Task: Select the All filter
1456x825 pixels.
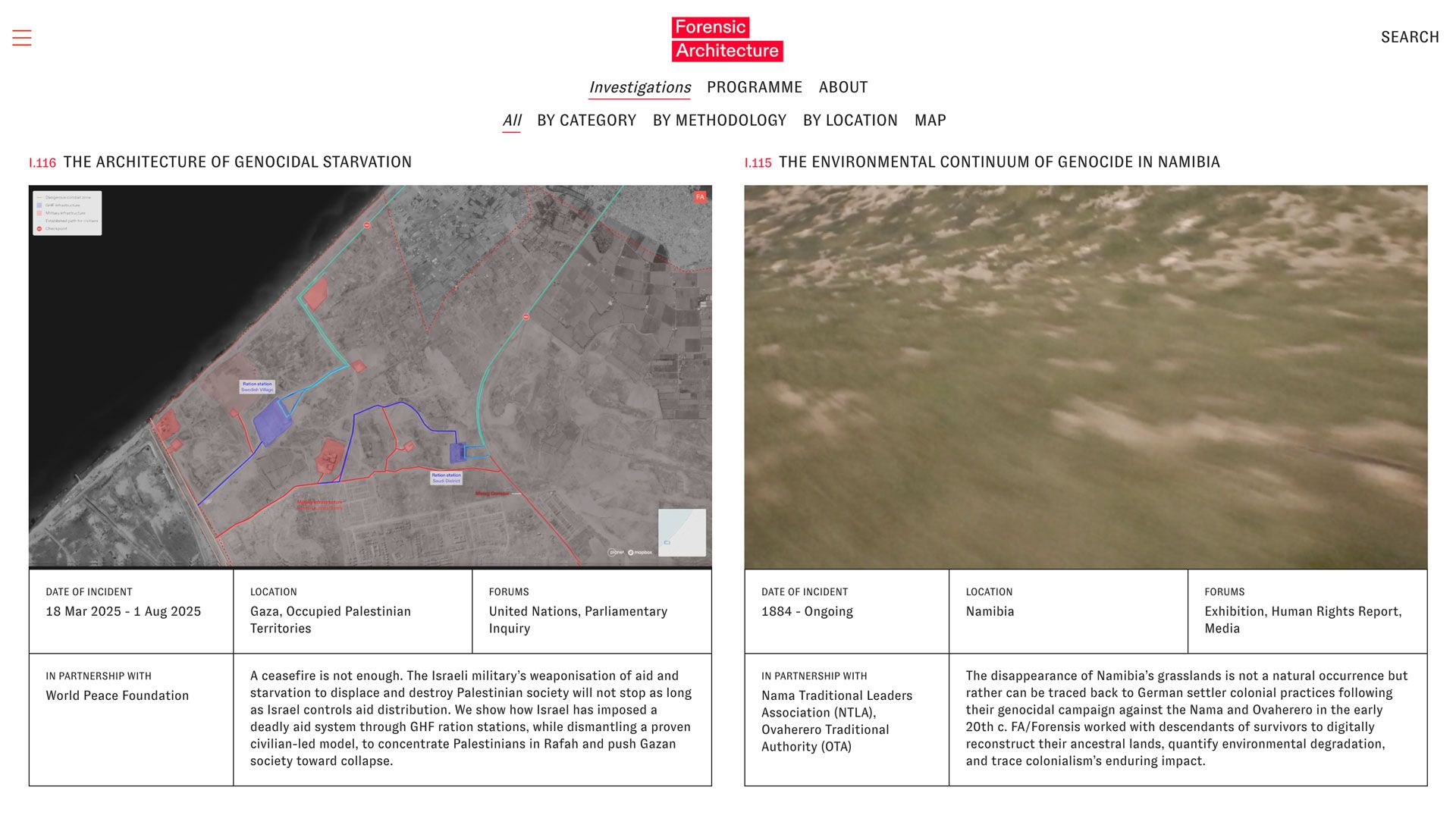Action: (x=511, y=121)
